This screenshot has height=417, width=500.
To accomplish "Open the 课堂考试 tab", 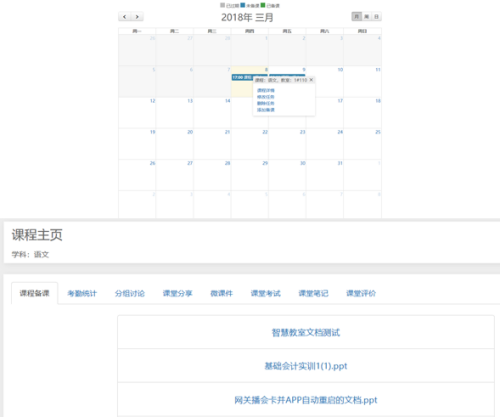I will [266, 293].
